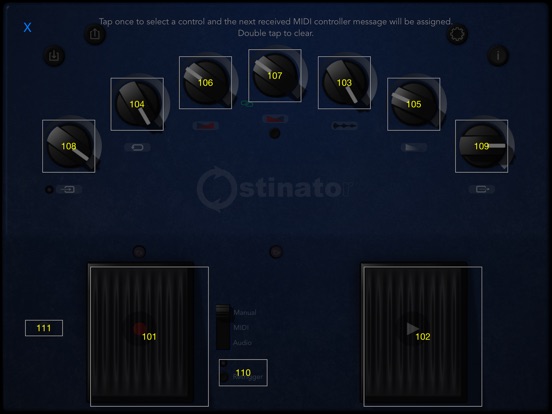Click the download/import icon
The height and width of the screenshot is (414, 552).
tap(54, 56)
